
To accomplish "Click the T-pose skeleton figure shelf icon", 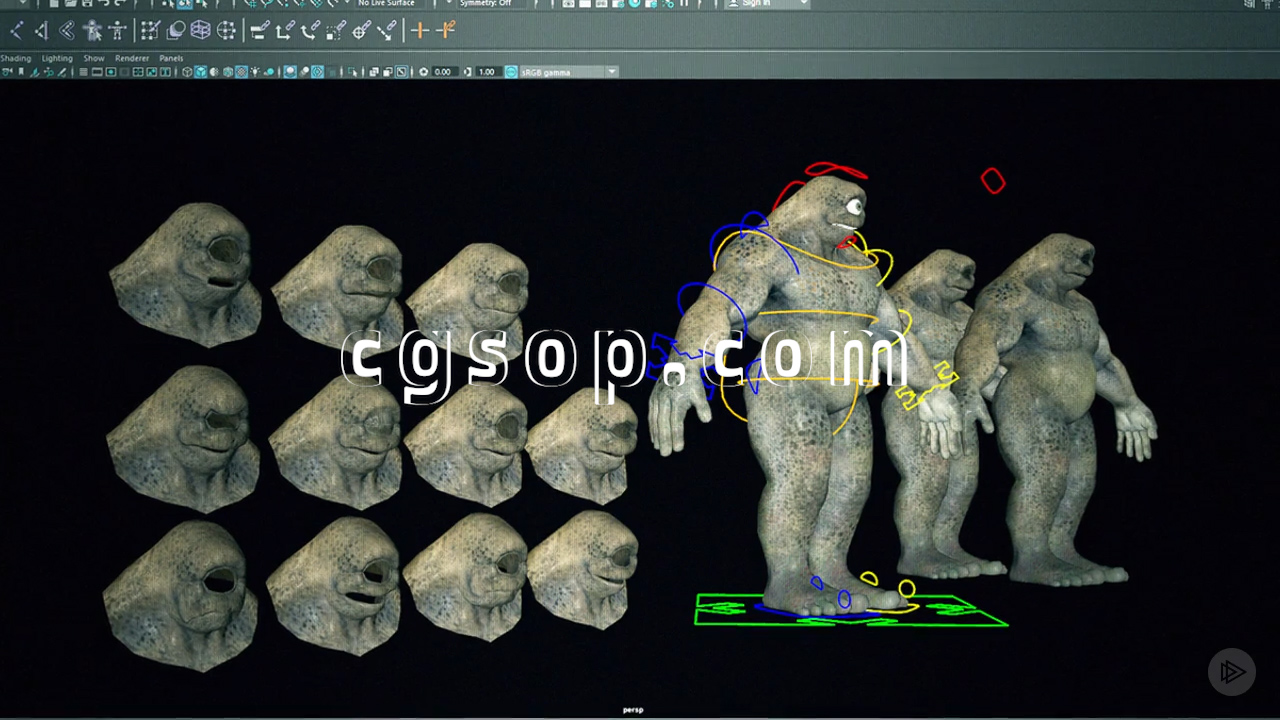I will (118, 30).
